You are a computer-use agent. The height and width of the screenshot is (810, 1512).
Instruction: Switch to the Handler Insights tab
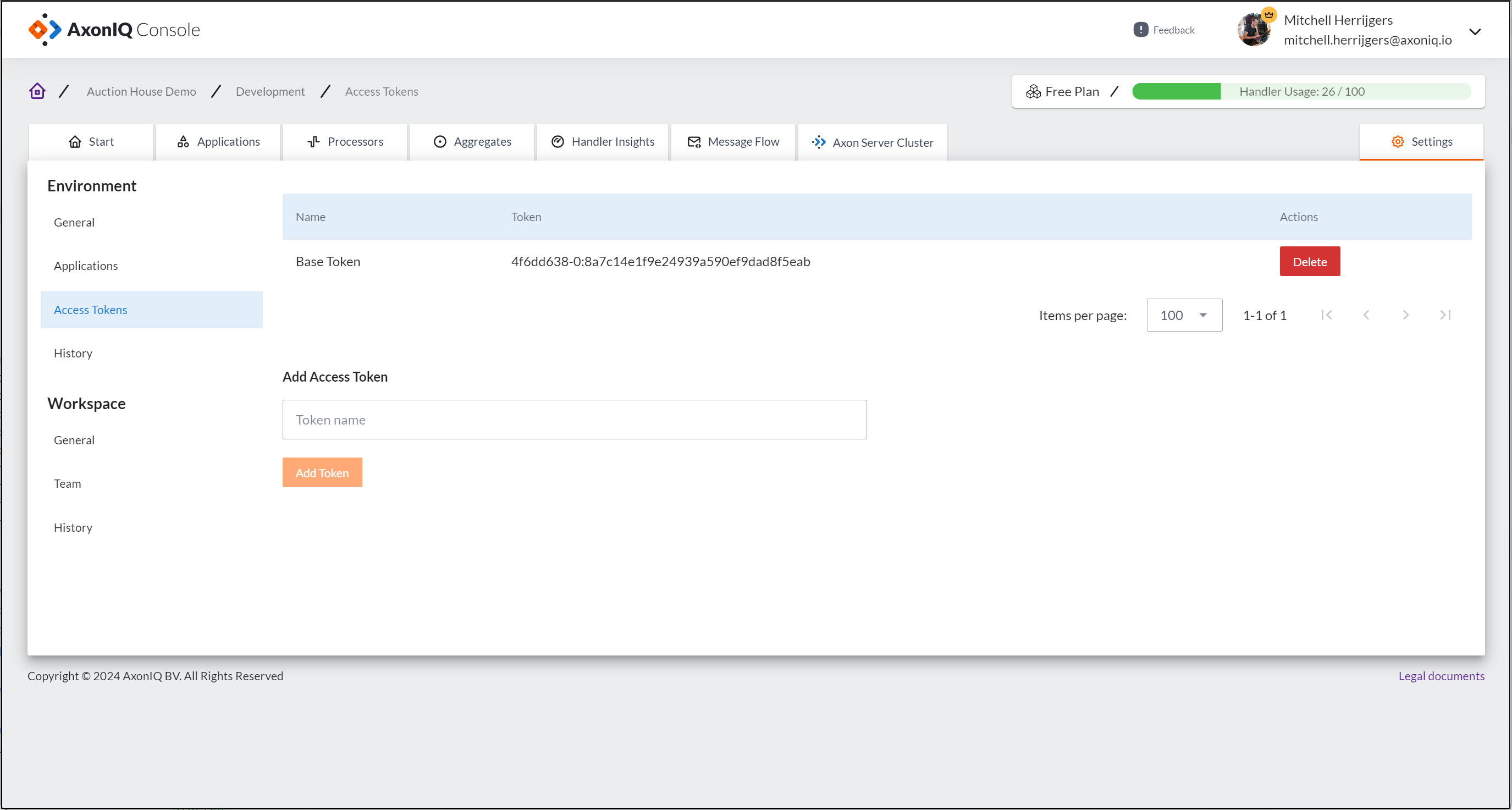(603, 142)
